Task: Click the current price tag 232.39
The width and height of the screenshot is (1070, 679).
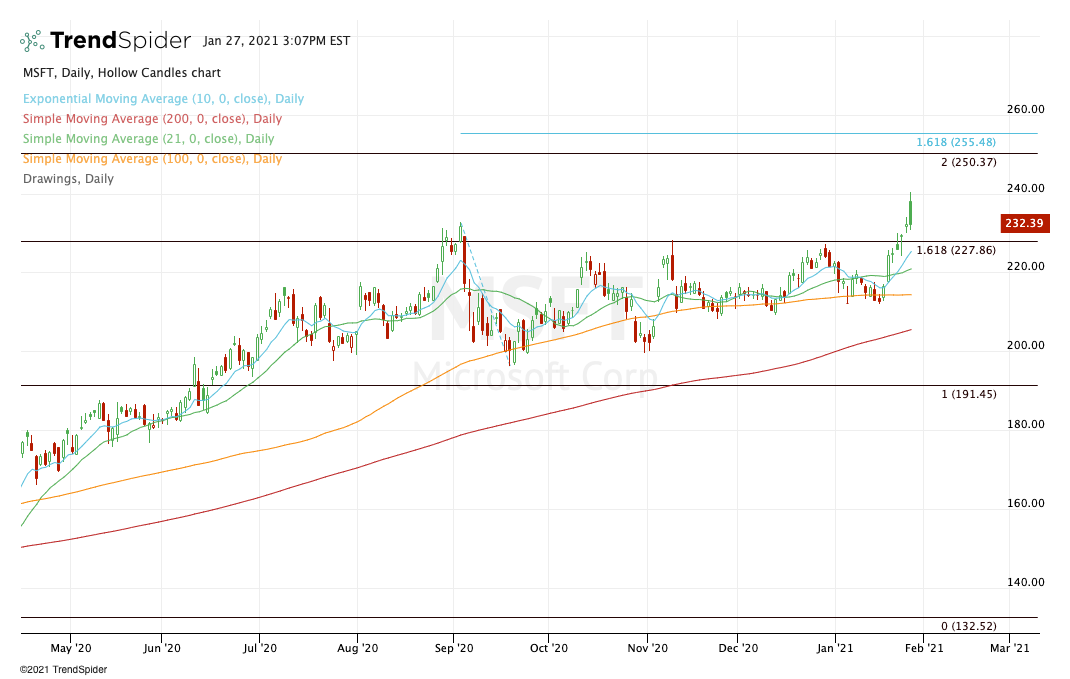Action: 1025,223
